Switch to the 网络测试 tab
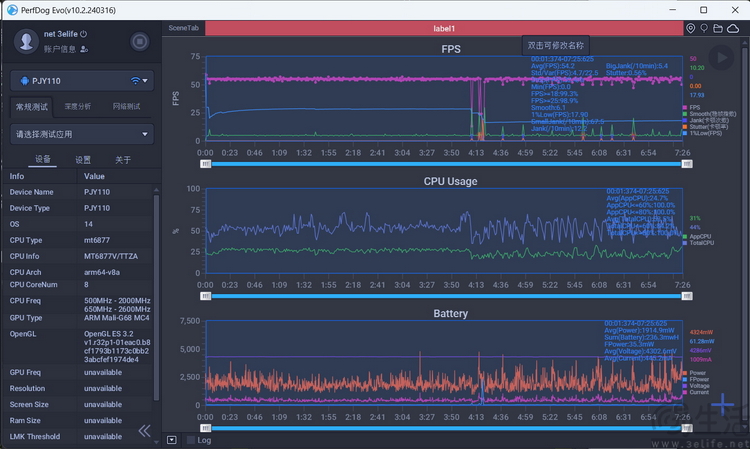 pos(126,107)
